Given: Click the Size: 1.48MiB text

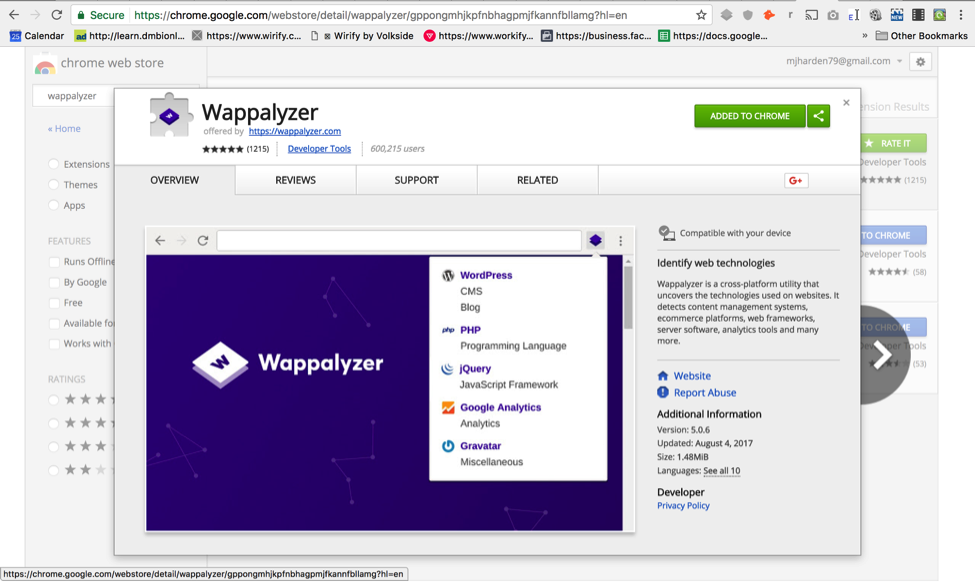Looking at the screenshot, I should tap(683, 457).
